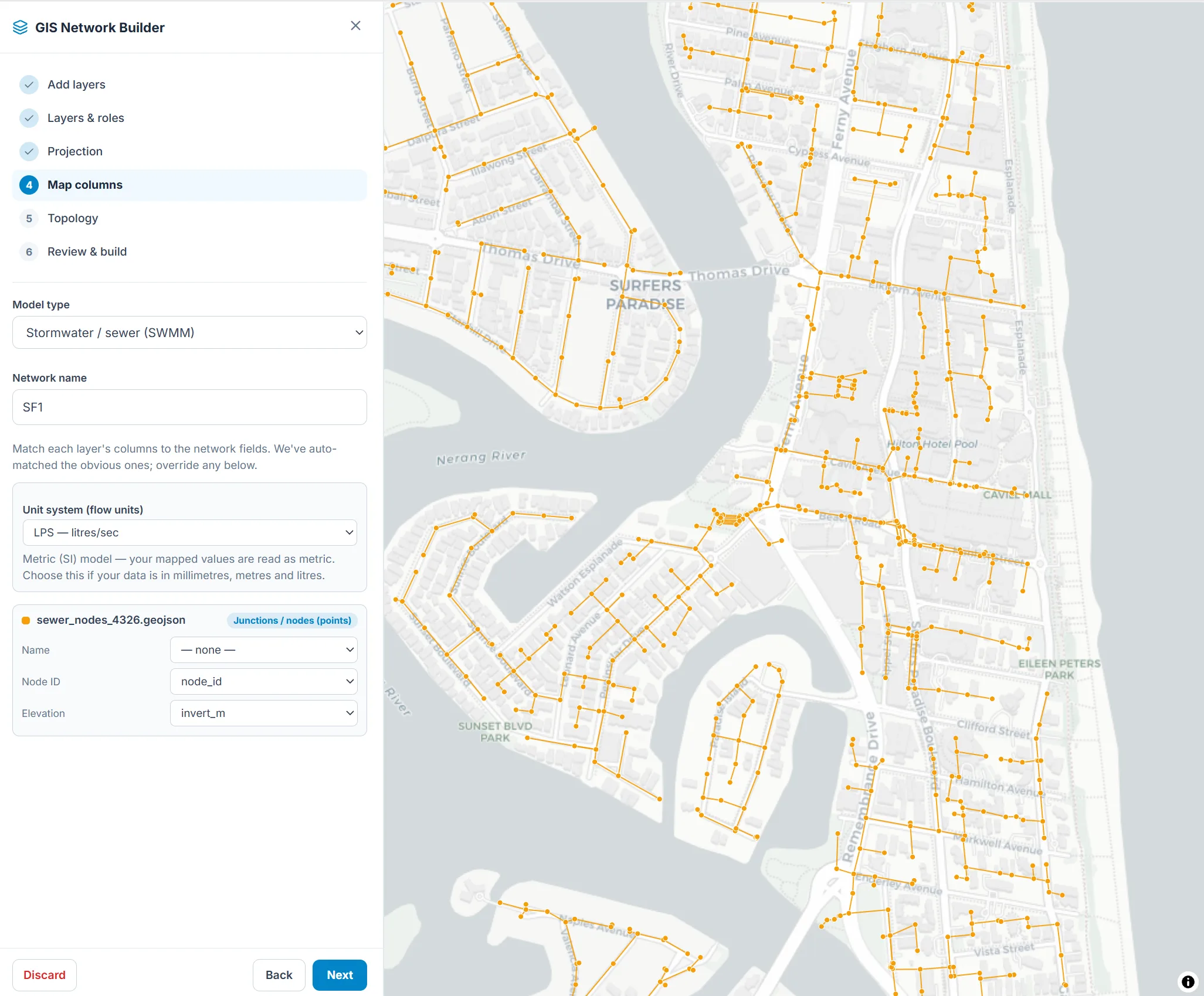Click the Elevation field label
The height and width of the screenshot is (996, 1204).
[x=43, y=713]
